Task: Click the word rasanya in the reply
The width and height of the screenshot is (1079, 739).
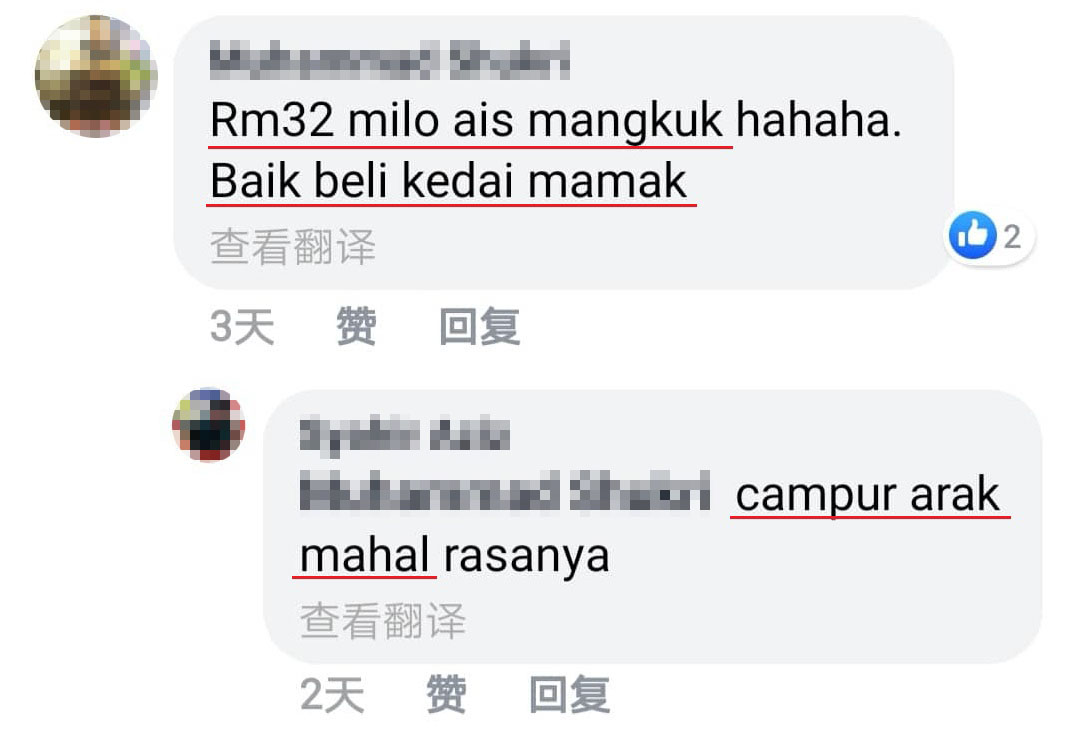Action: pyautogui.click(x=526, y=556)
